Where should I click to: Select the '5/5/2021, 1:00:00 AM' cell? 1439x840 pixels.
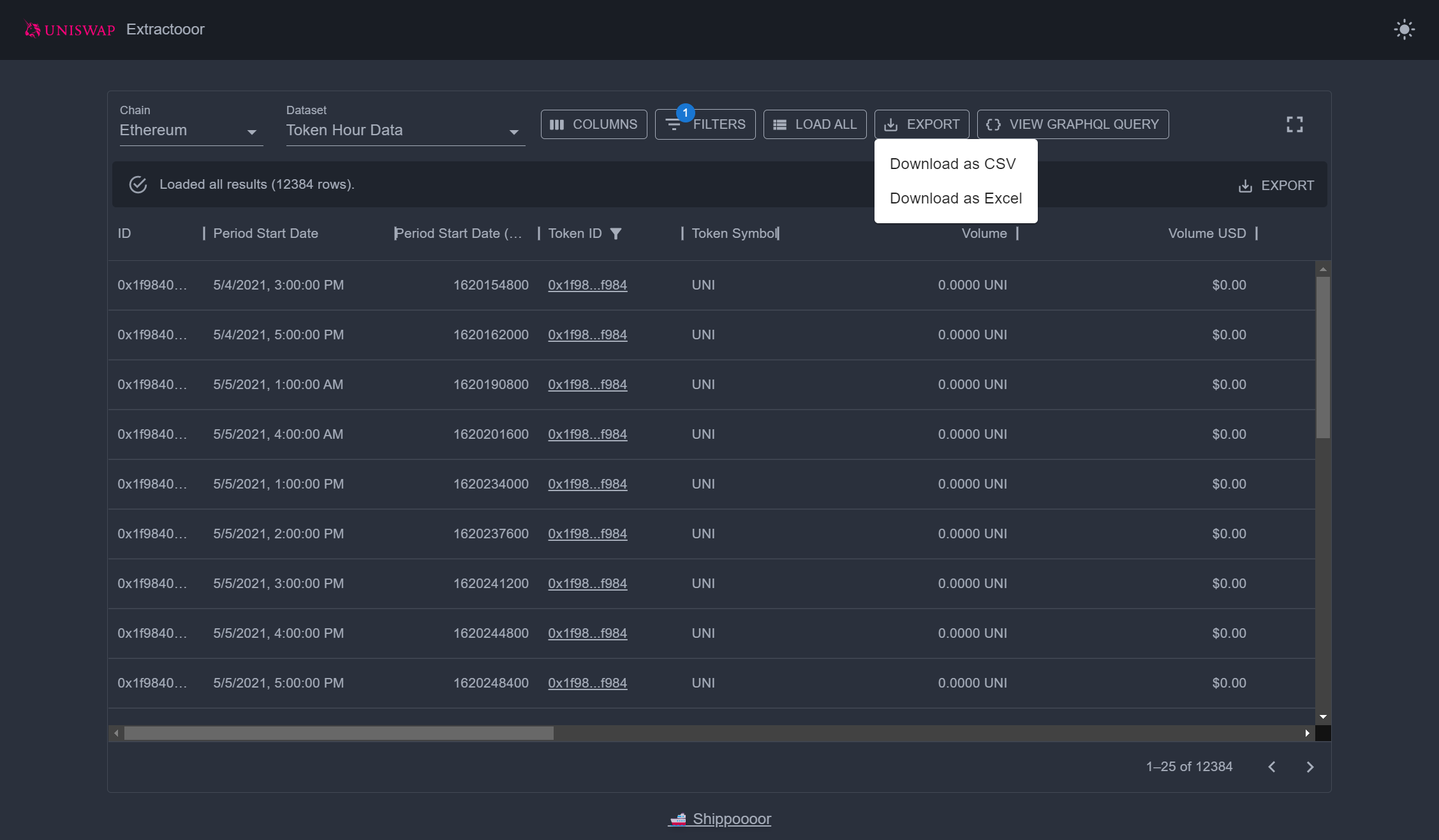tap(278, 385)
